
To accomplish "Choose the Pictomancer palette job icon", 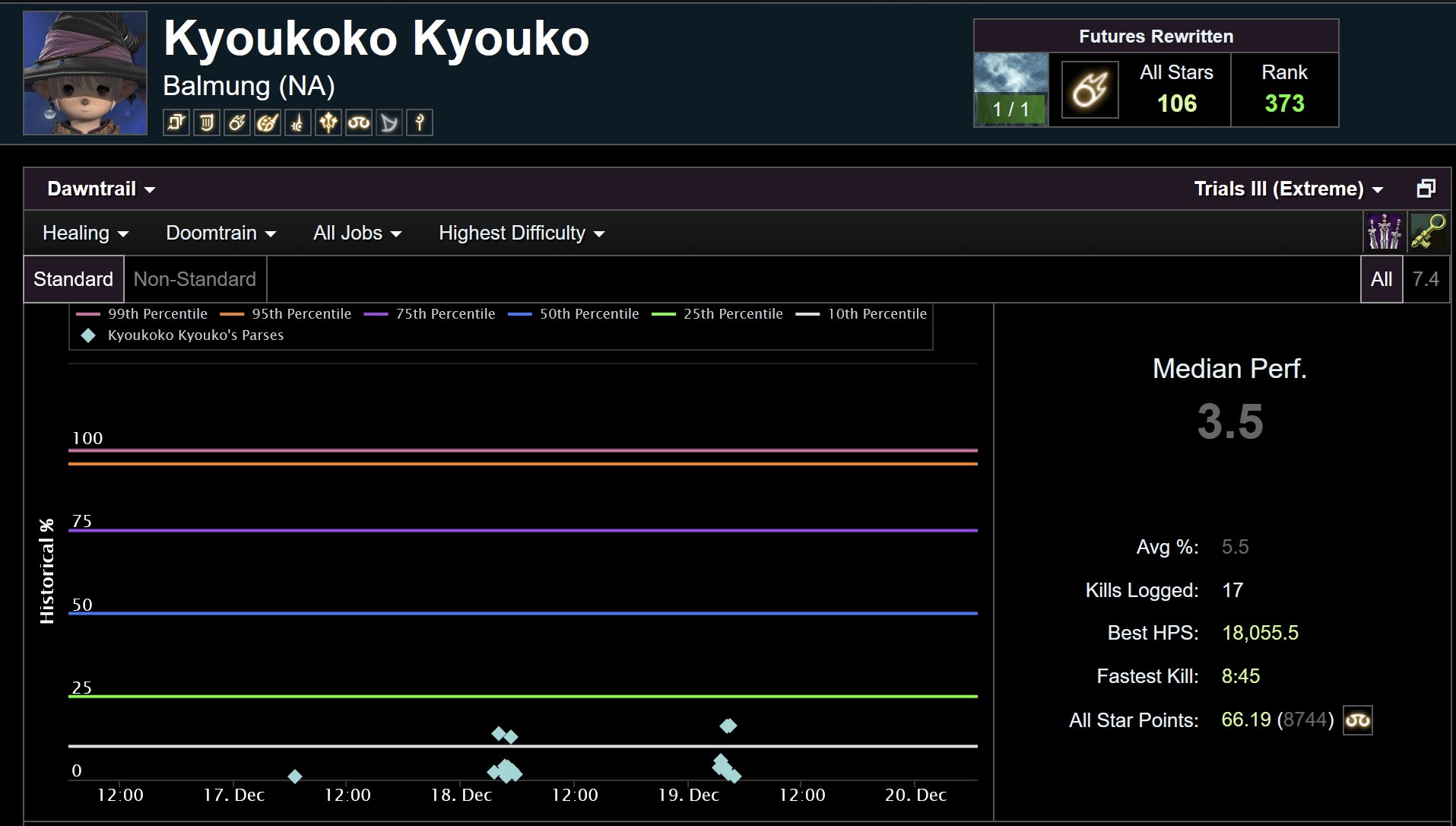I will 268,122.
